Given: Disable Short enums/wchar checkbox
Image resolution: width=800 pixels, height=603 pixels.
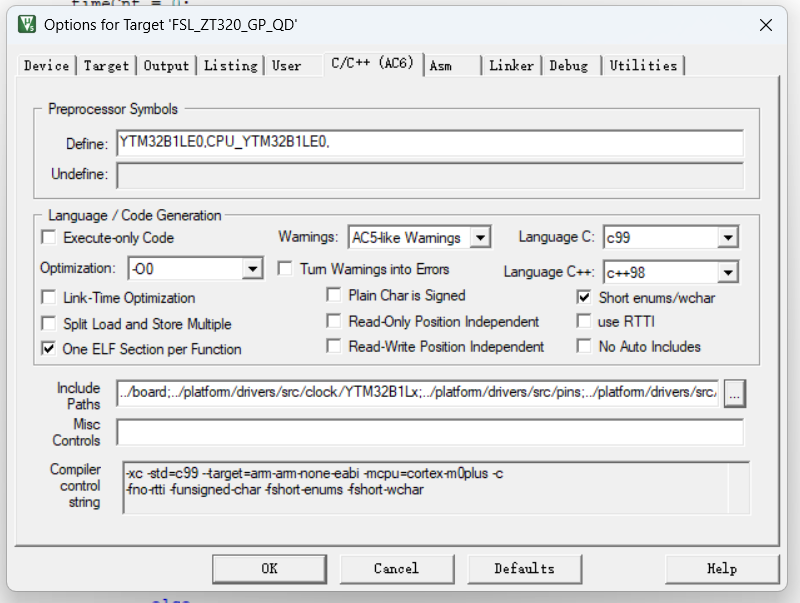Looking at the screenshot, I should coord(584,297).
